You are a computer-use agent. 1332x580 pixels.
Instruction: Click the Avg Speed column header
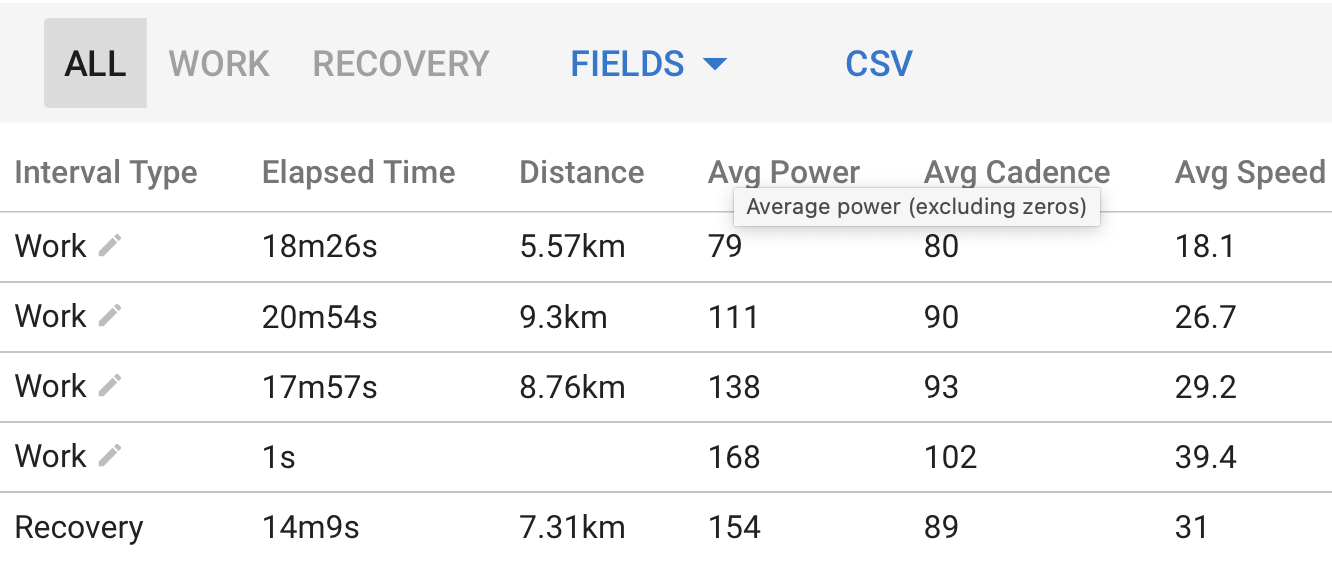[1250, 172]
